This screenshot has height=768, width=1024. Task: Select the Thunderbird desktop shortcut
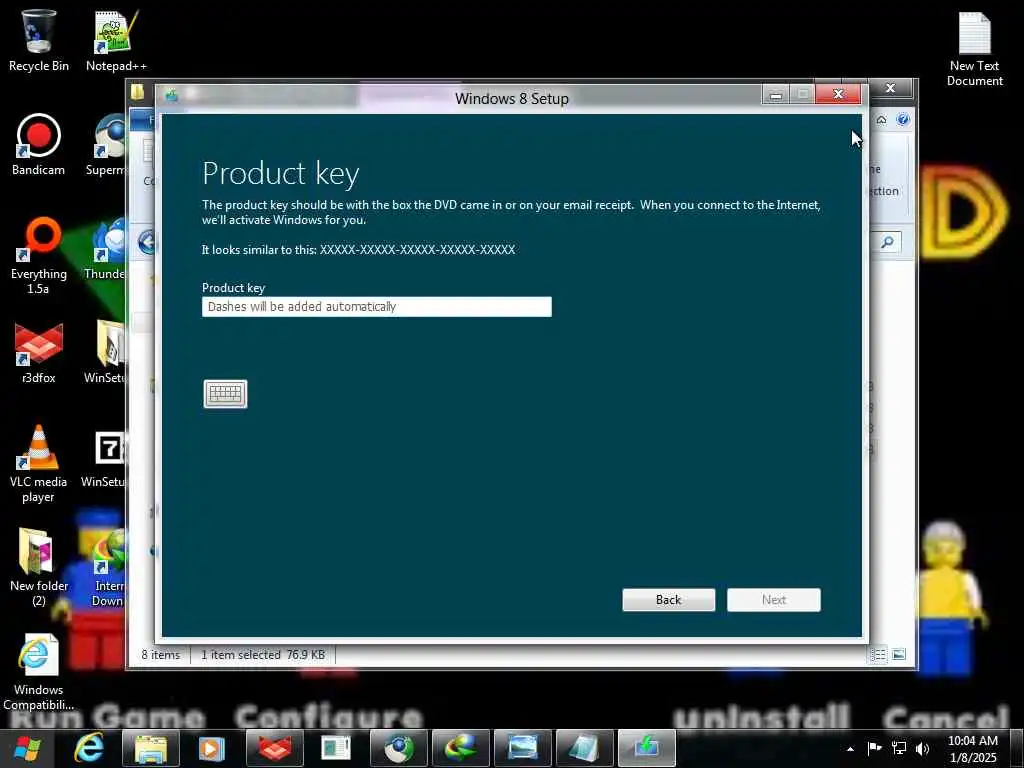click(106, 249)
